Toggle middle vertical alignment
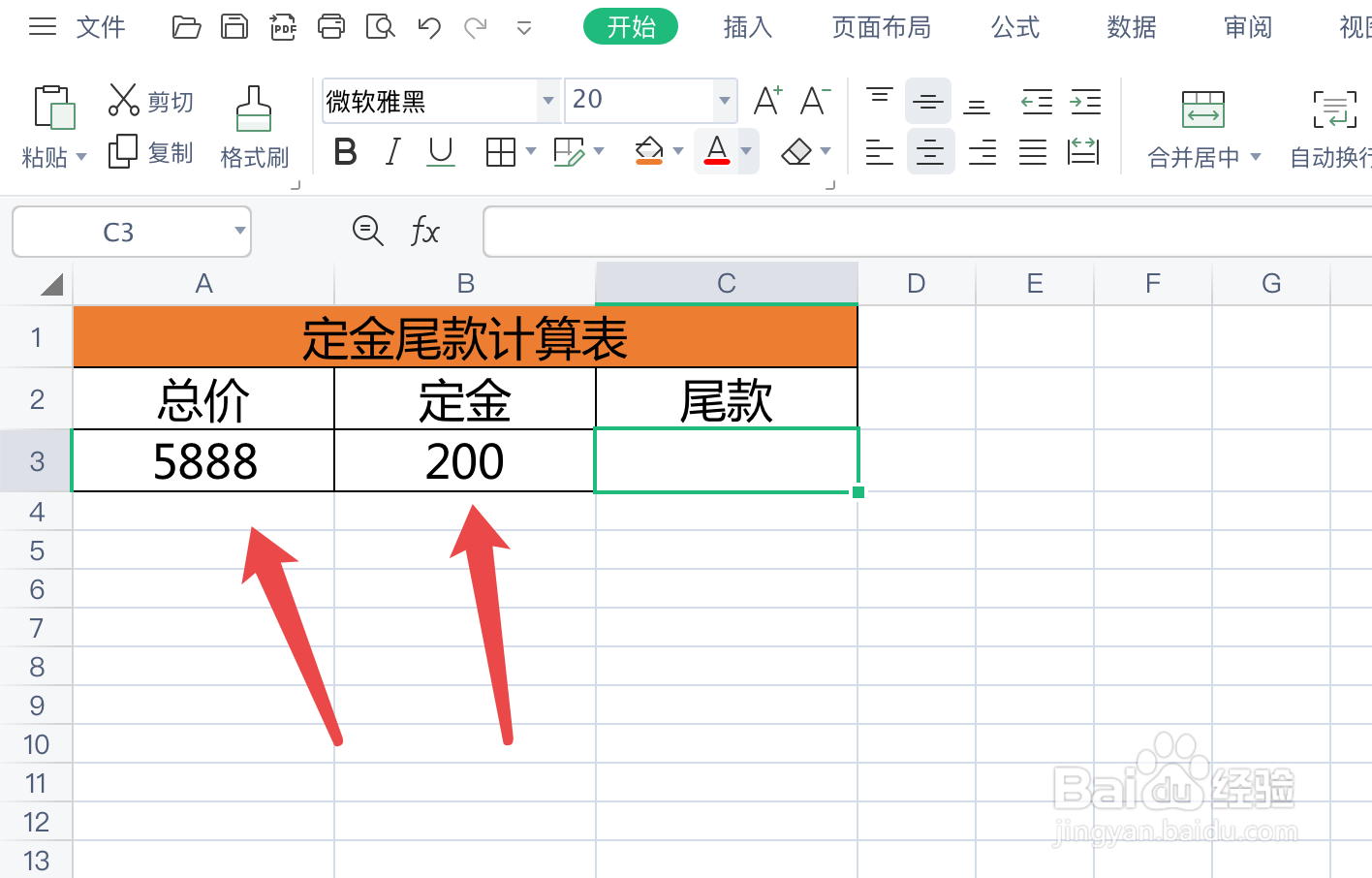Screen dimensions: 1372x878 928,101
